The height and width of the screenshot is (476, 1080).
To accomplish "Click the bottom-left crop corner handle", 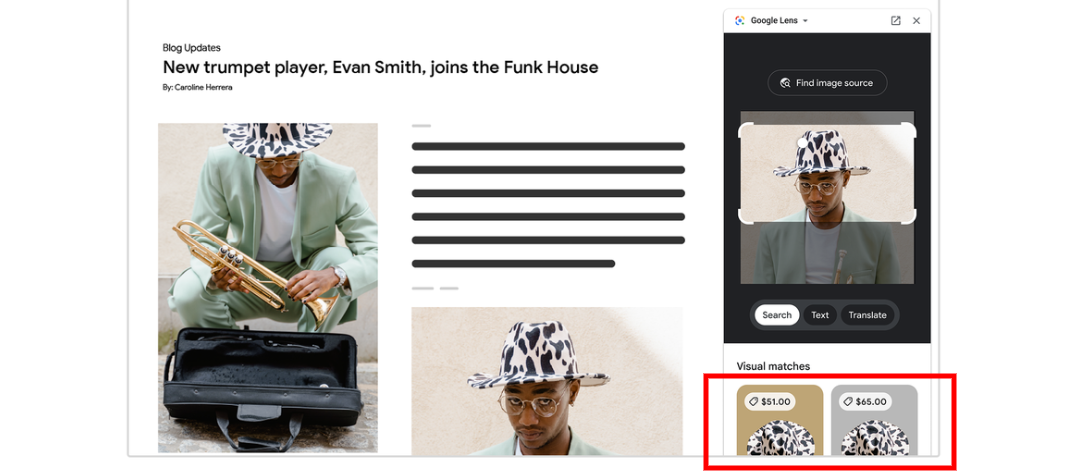I will point(745,216).
